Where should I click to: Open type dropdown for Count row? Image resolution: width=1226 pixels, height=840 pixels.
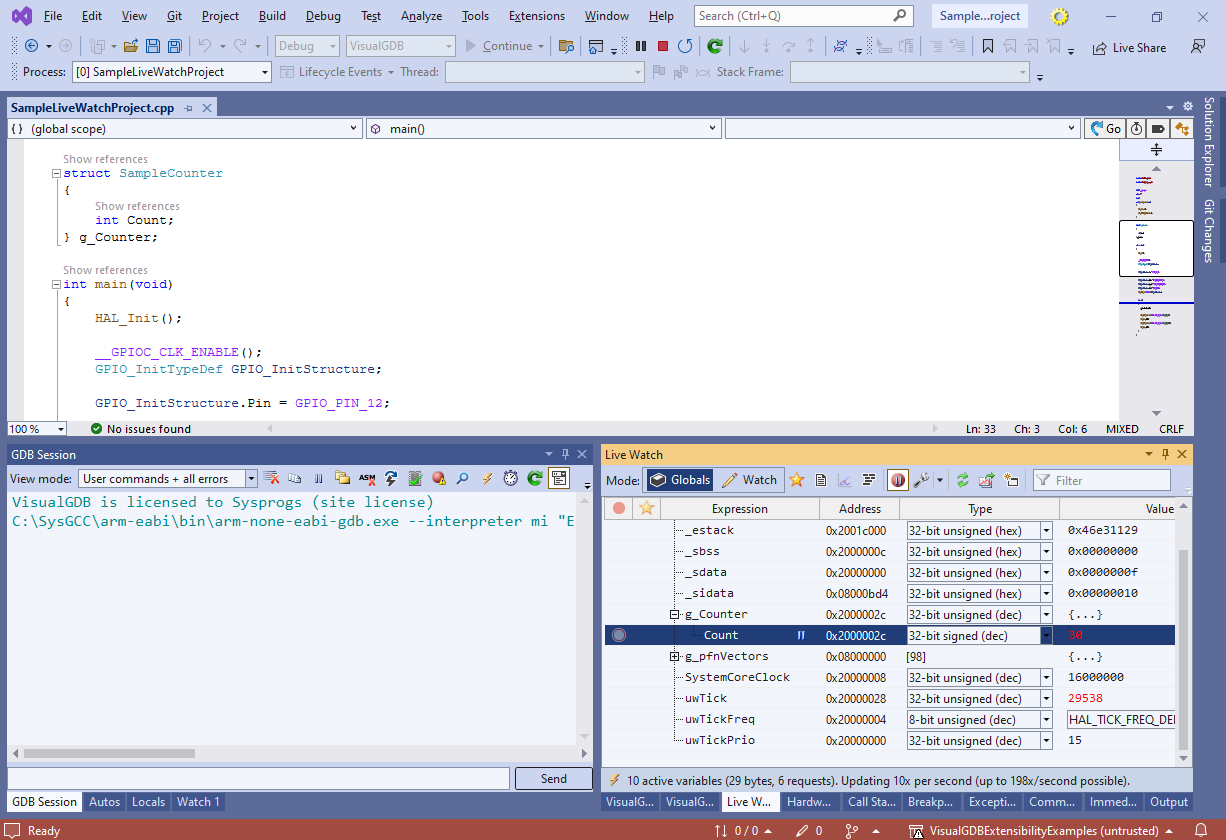click(1046, 635)
